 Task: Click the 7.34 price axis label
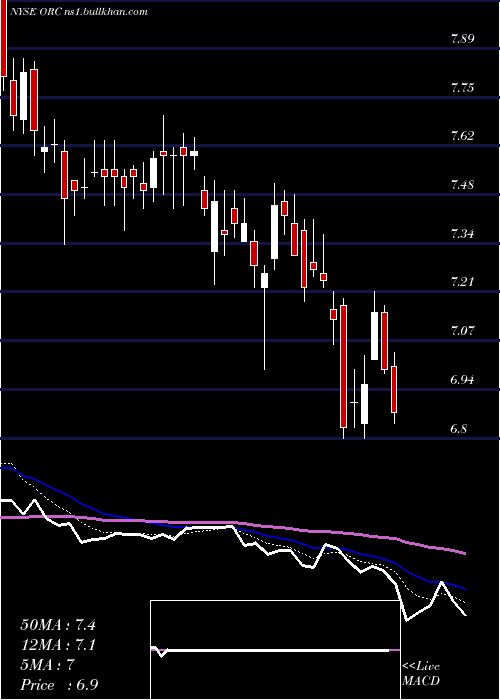(462, 233)
